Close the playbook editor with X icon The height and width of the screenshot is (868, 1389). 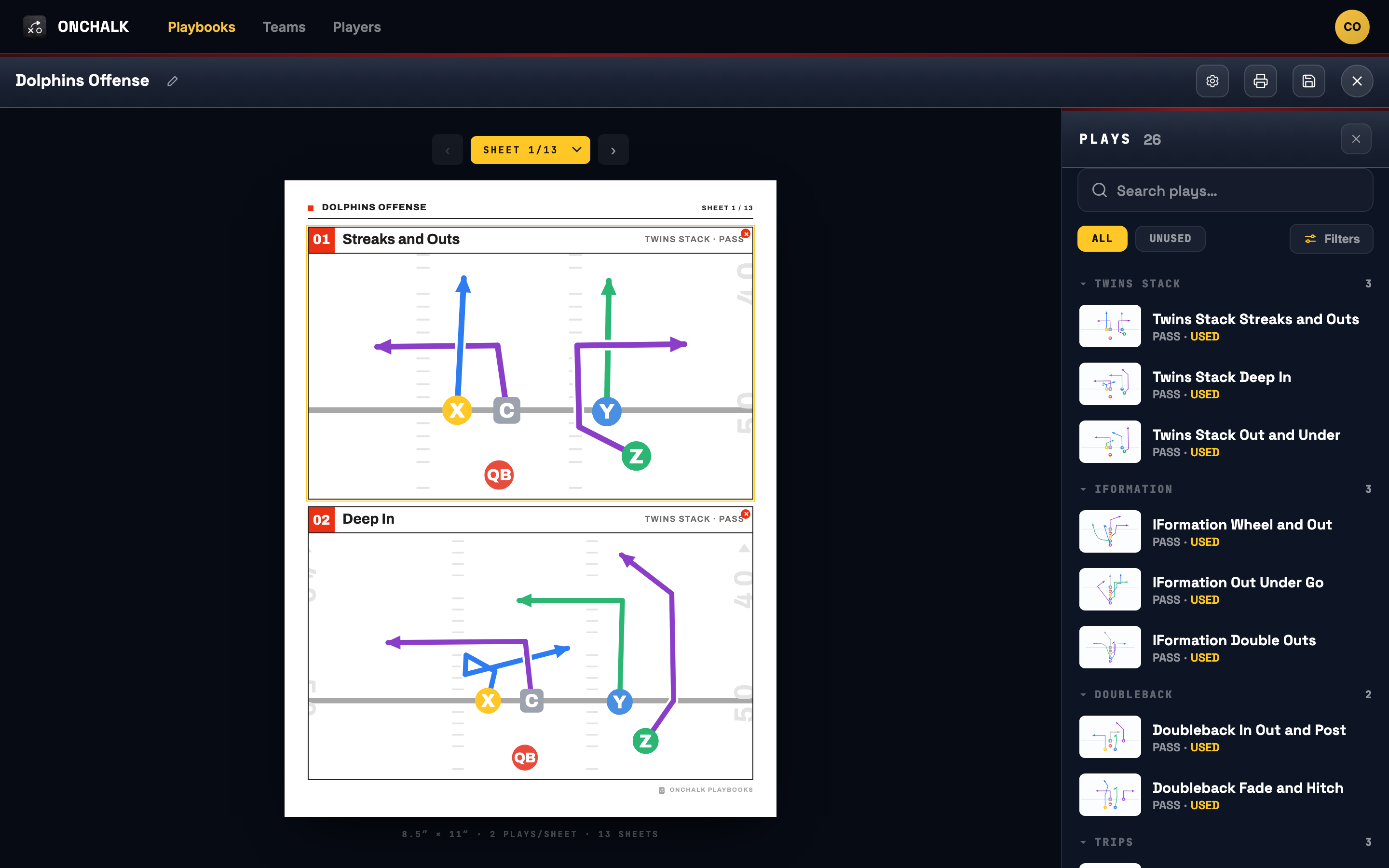1357,81
